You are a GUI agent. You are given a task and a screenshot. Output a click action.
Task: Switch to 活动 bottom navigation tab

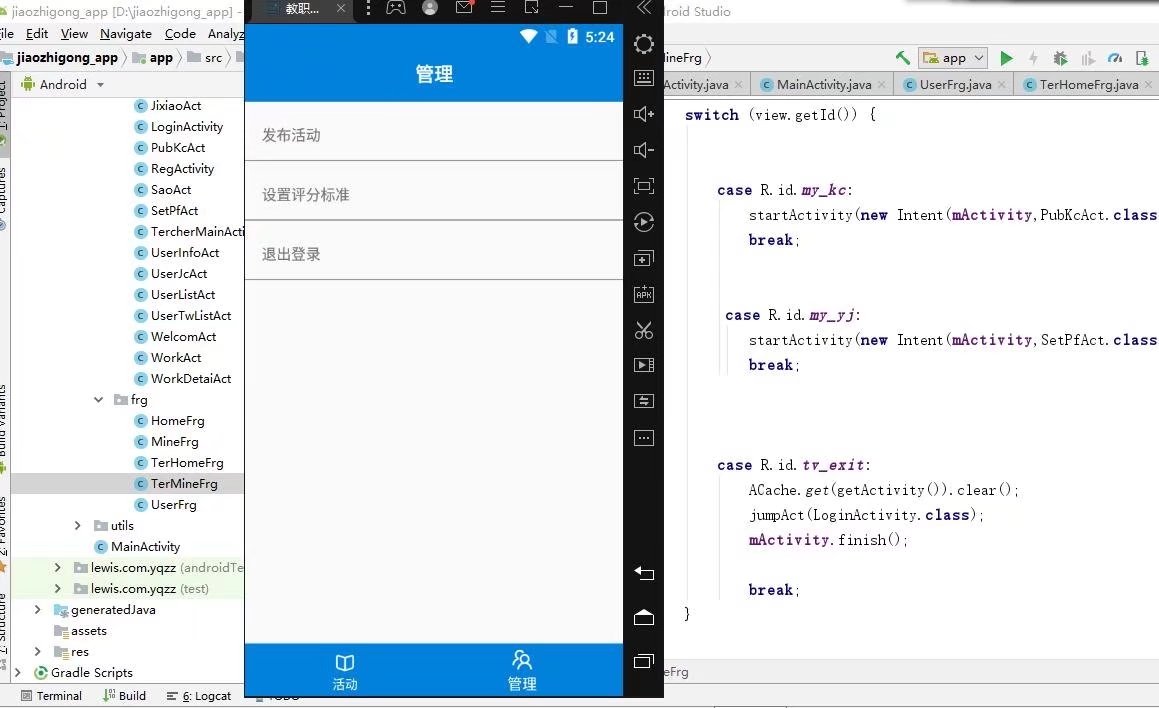(x=344, y=670)
